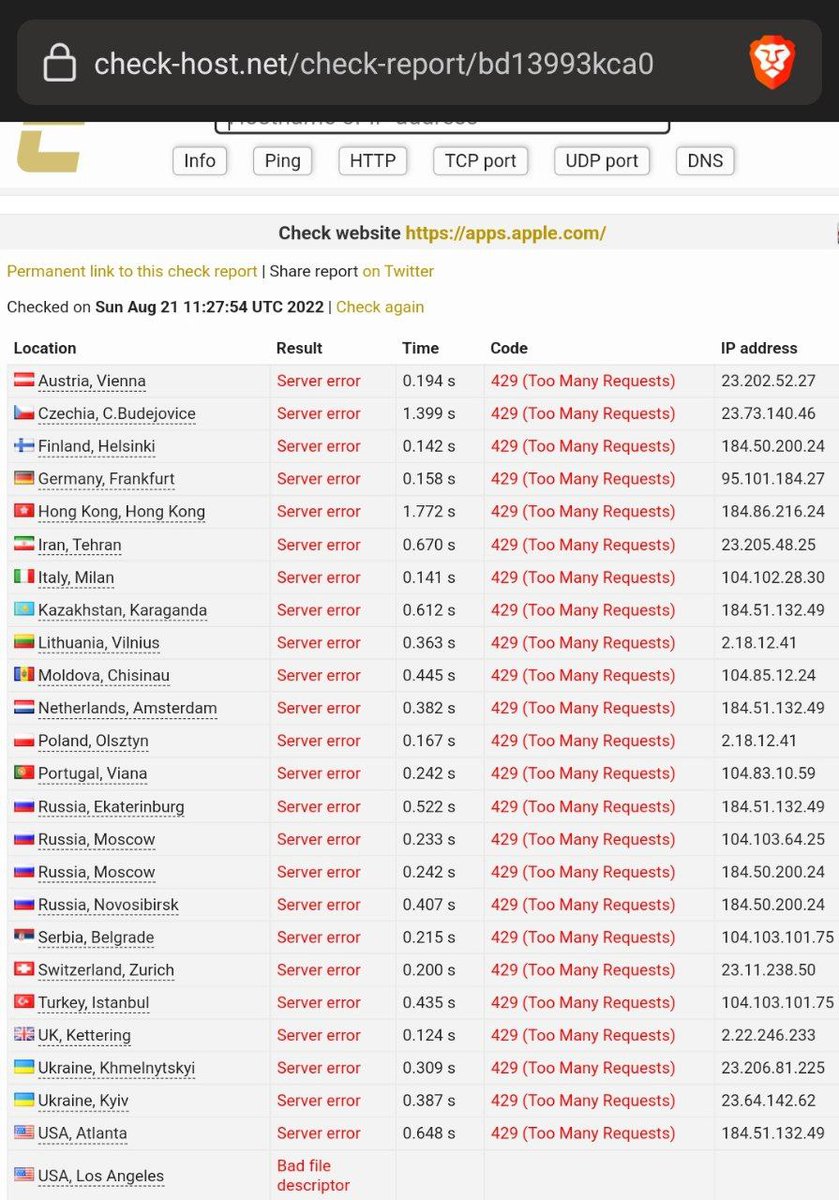The width and height of the screenshot is (839, 1200).
Task: Open Finland, Helsinki location
Action: click(x=97, y=446)
